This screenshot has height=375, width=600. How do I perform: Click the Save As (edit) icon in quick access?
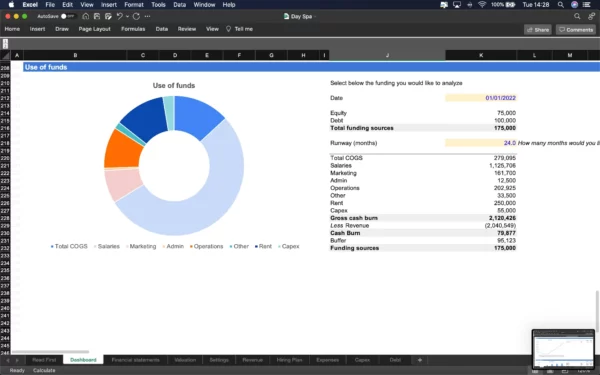[x=108, y=16]
